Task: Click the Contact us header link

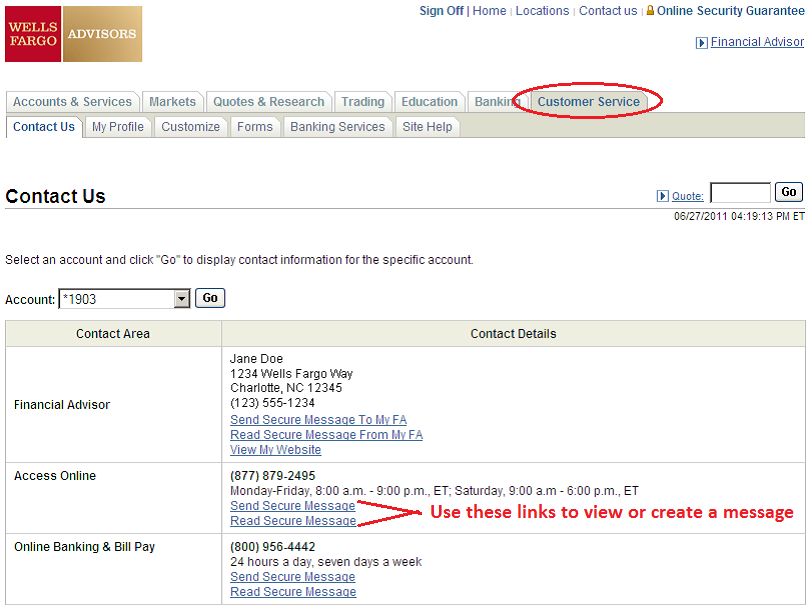Action: point(608,11)
